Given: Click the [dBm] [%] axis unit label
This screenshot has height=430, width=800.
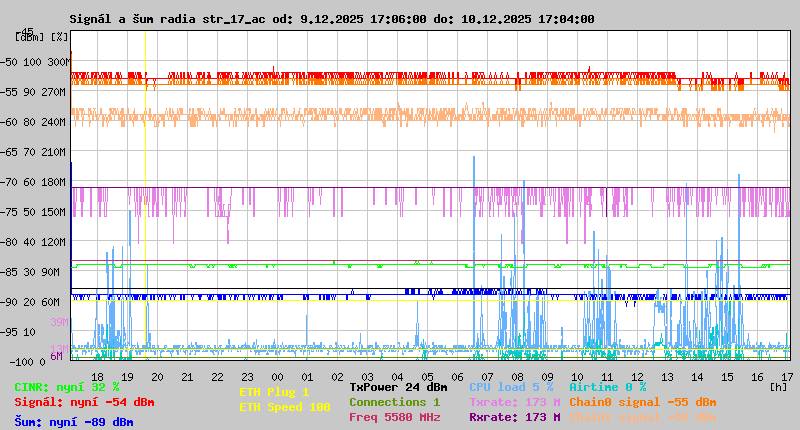Looking at the screenshot, I should [x=42, y=37].
